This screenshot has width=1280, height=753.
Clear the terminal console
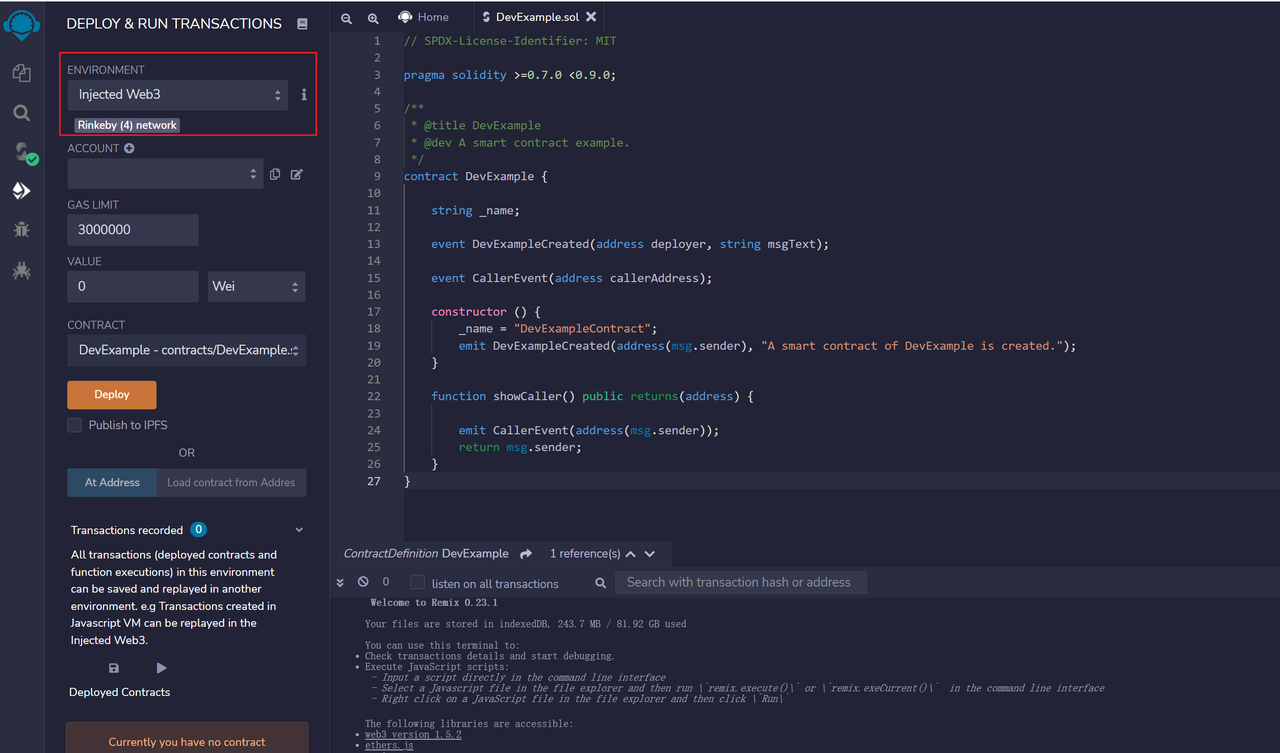(362, 582)
